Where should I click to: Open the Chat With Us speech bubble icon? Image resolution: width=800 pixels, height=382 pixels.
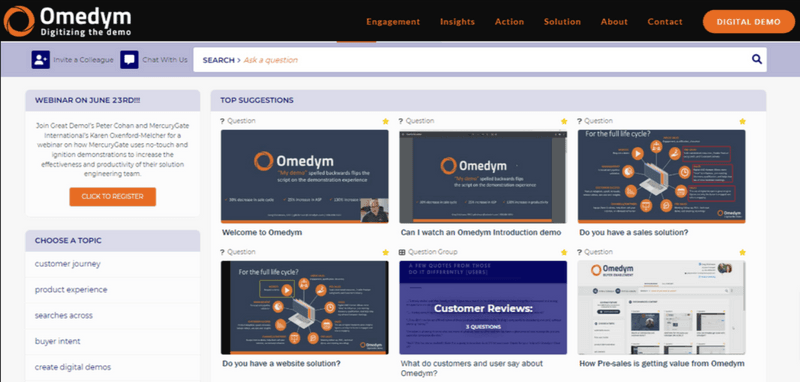130,60
